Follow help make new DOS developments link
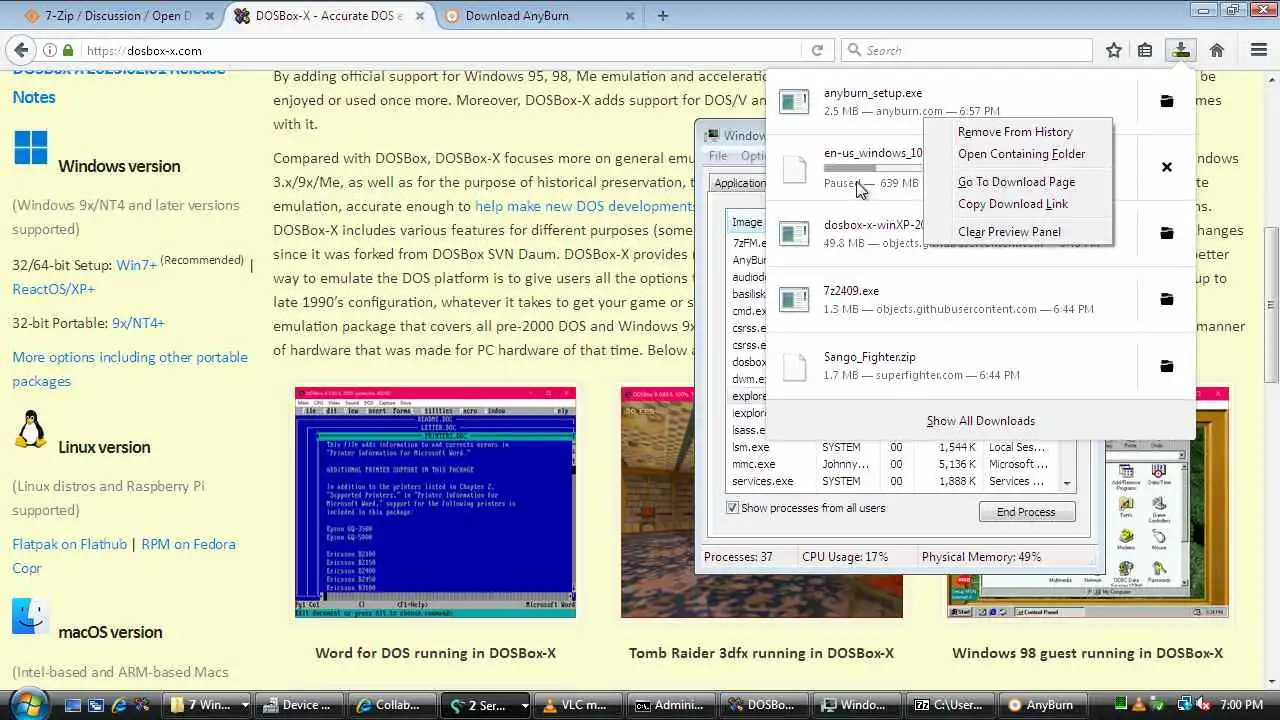 tap(584, 206)
